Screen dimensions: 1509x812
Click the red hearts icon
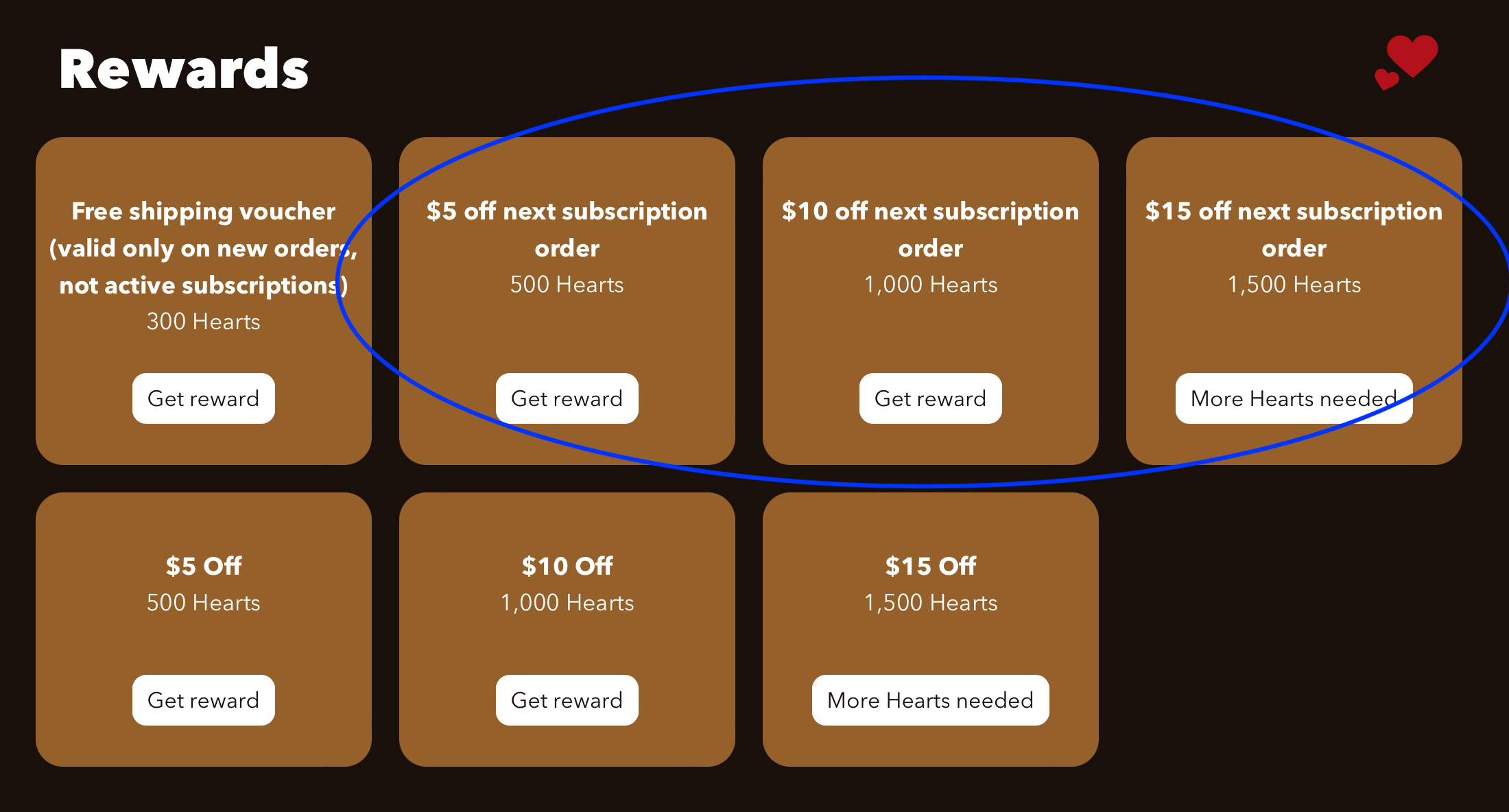tap(1406, 62)
